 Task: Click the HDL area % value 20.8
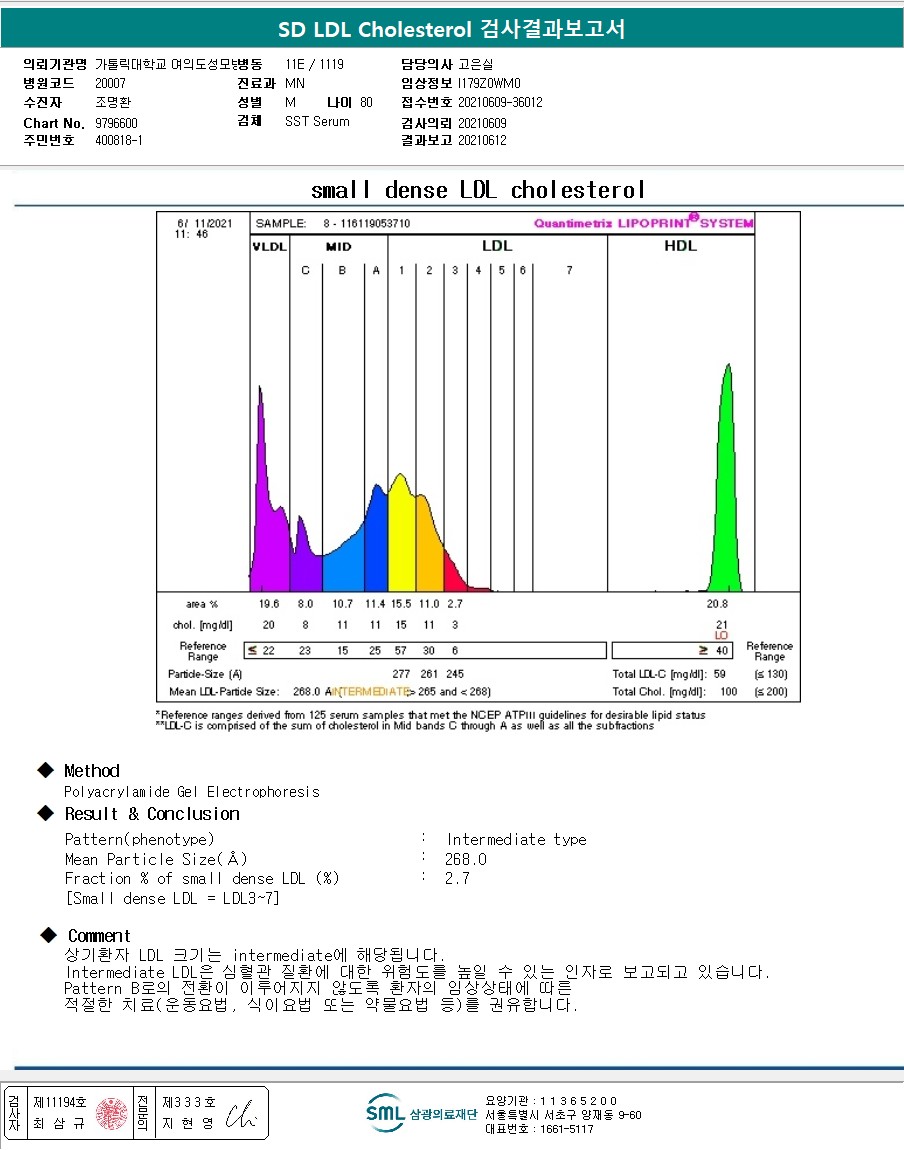point(717,604)
